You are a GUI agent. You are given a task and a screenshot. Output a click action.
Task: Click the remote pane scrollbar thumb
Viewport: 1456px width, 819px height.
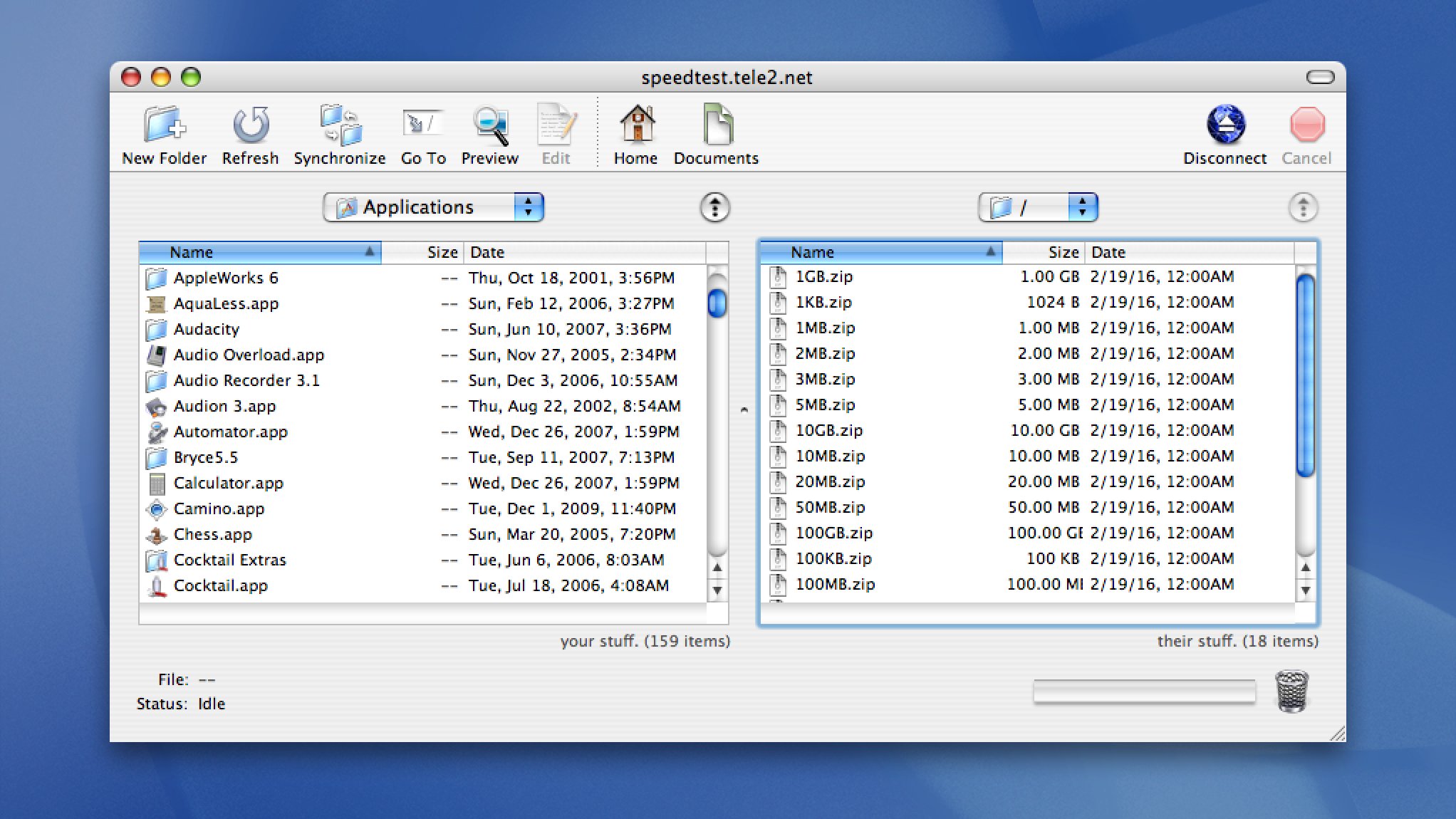point(1306,376)
